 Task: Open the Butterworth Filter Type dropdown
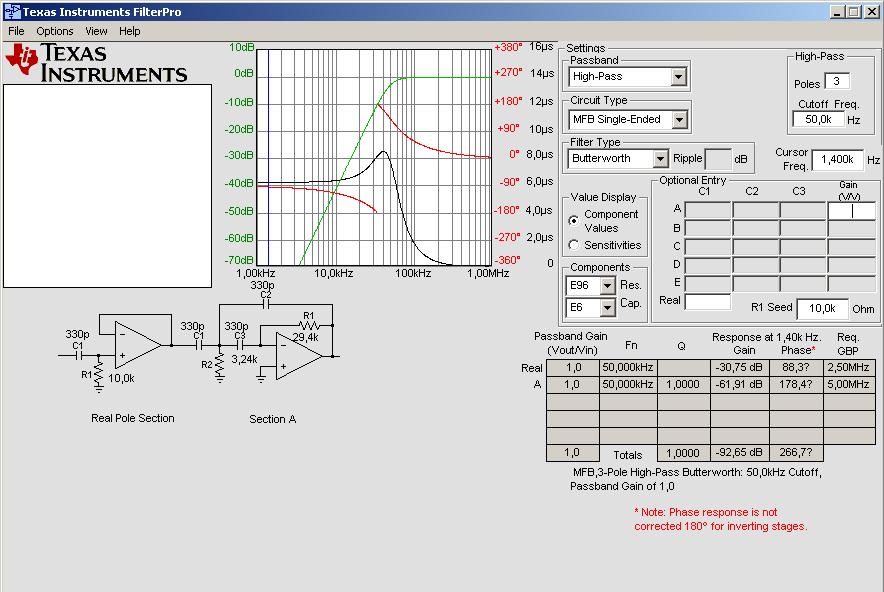coord(659,159)
